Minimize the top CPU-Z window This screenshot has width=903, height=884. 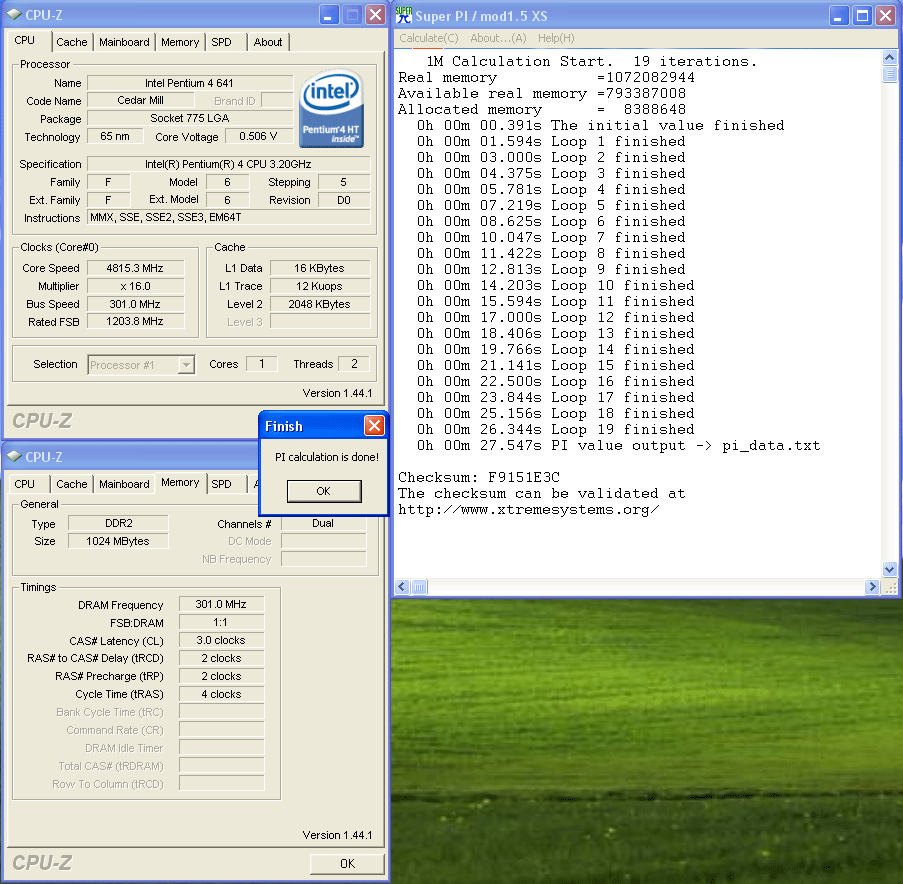(329, 15)
